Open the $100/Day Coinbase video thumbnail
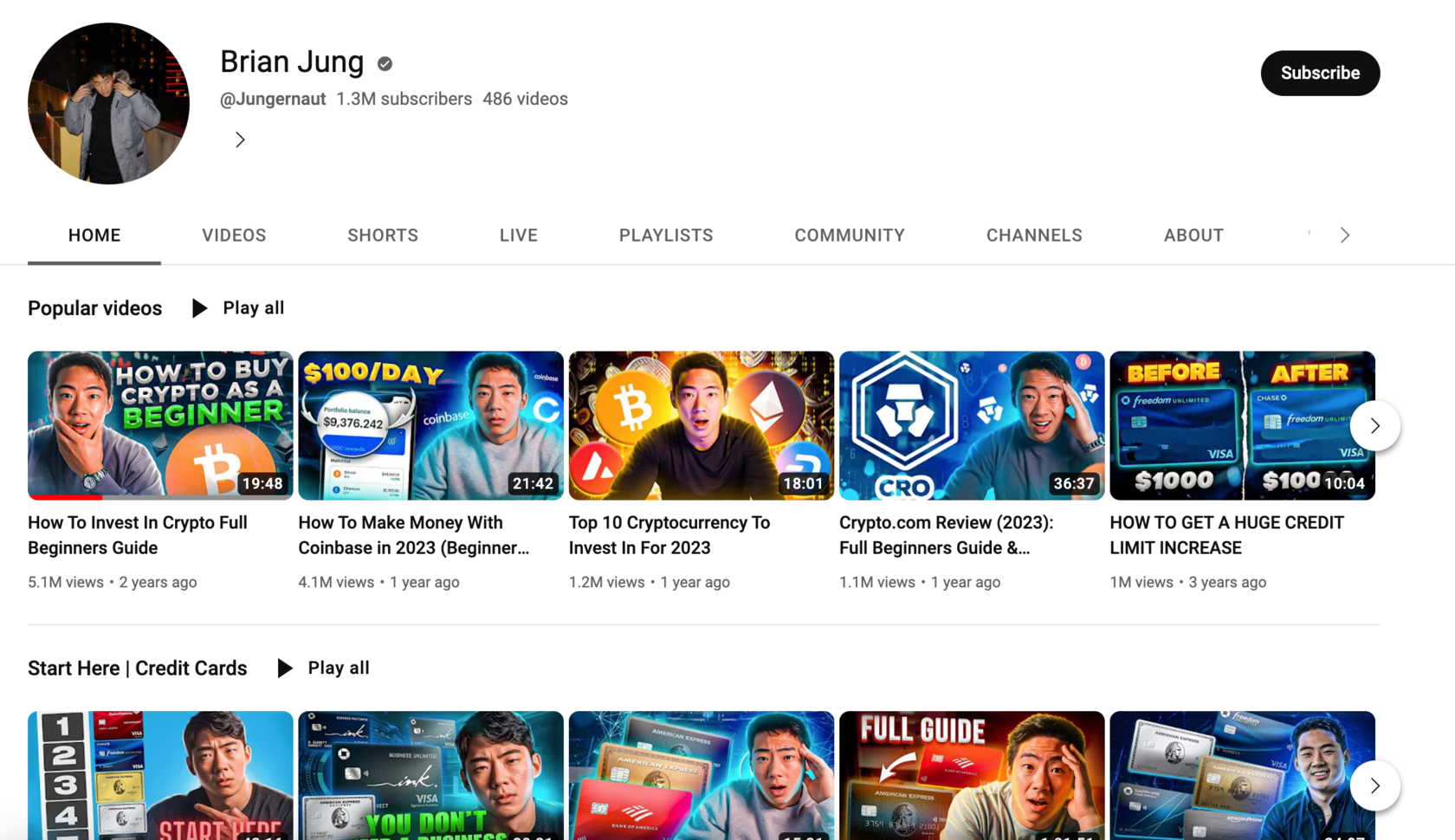 430,425
